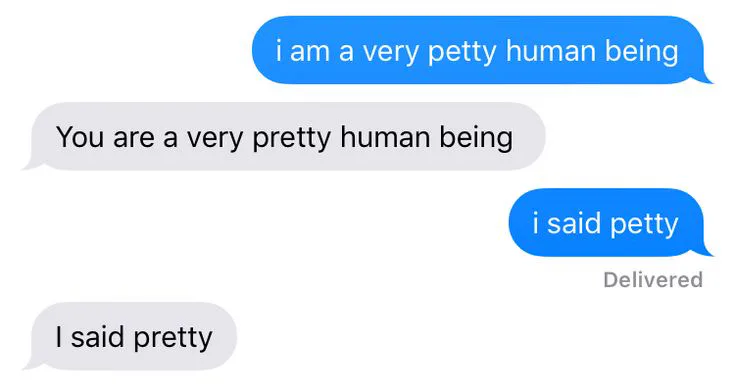Viewport: 735px width, 392px height.
Task: Click the tail of the long gray bubble
Action: [32, 164]
